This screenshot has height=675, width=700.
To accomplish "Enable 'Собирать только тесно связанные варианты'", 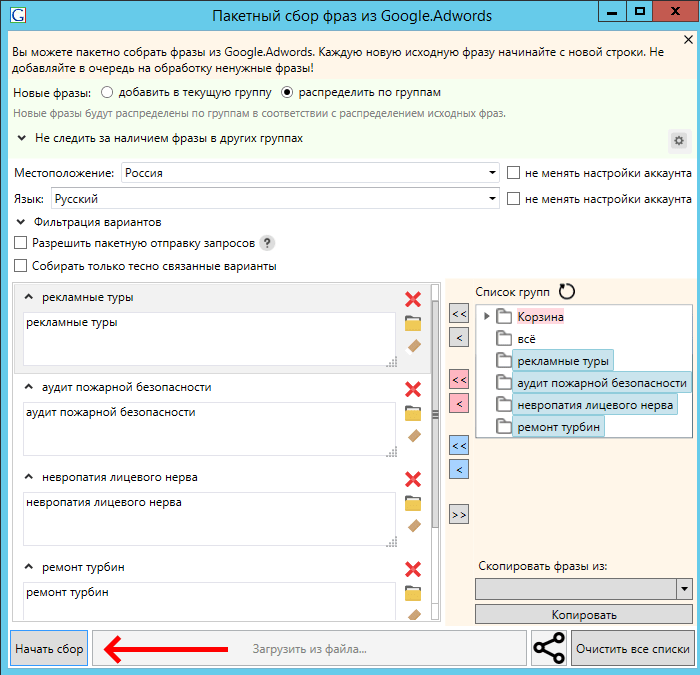I will [x=21, y=266].
